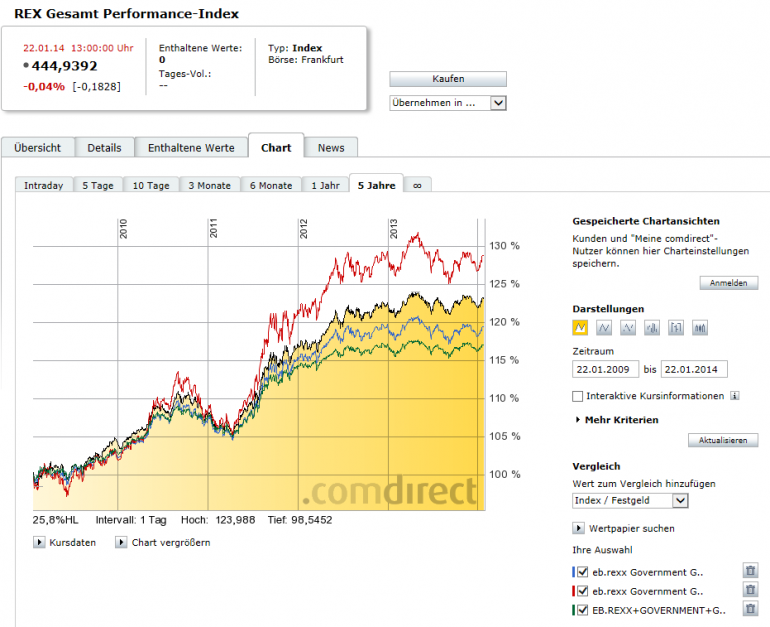This screenshot has height=627, width=770.
Task: Click the Anmelden button
Action: (729, 283)
